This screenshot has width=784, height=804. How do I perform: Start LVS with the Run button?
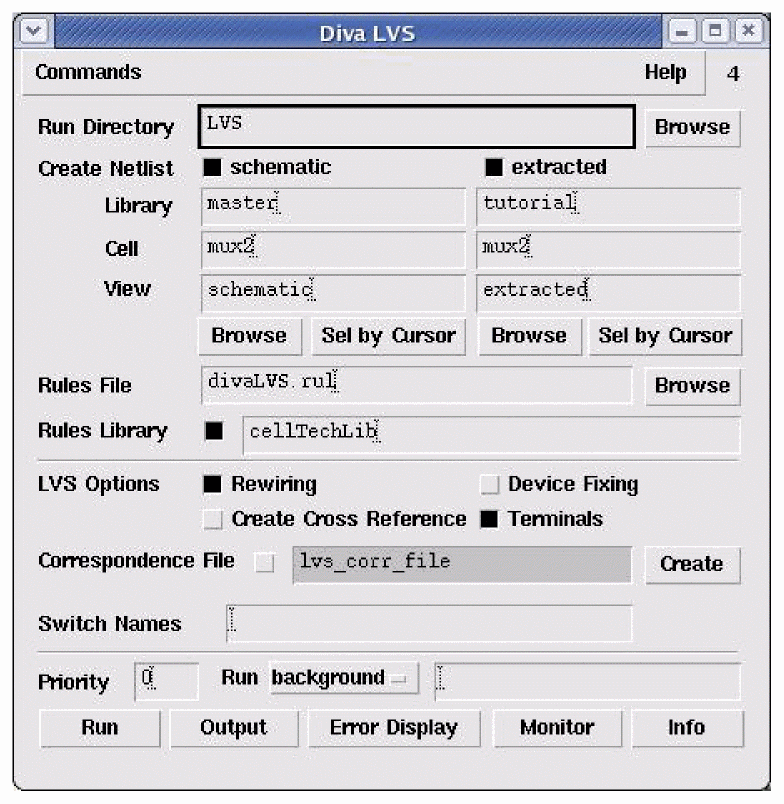click(x=100, y=728)
